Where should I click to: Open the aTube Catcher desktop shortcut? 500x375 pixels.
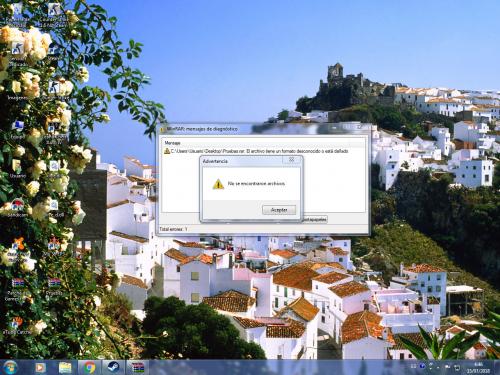[x=17, y=325]
